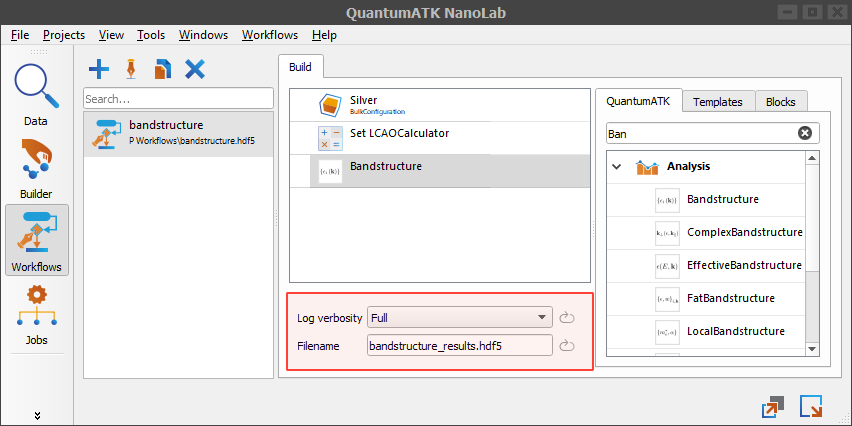Viewport: 852px width, 426px height.
Task: Click the Silver crystal cube icon
Action: point(330,105)
